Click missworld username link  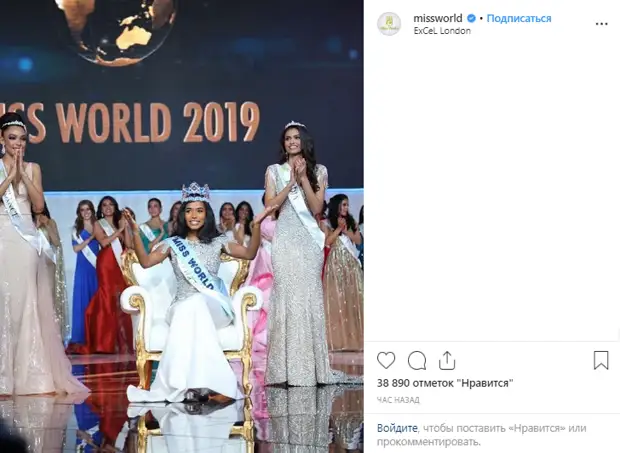point(437,19)
